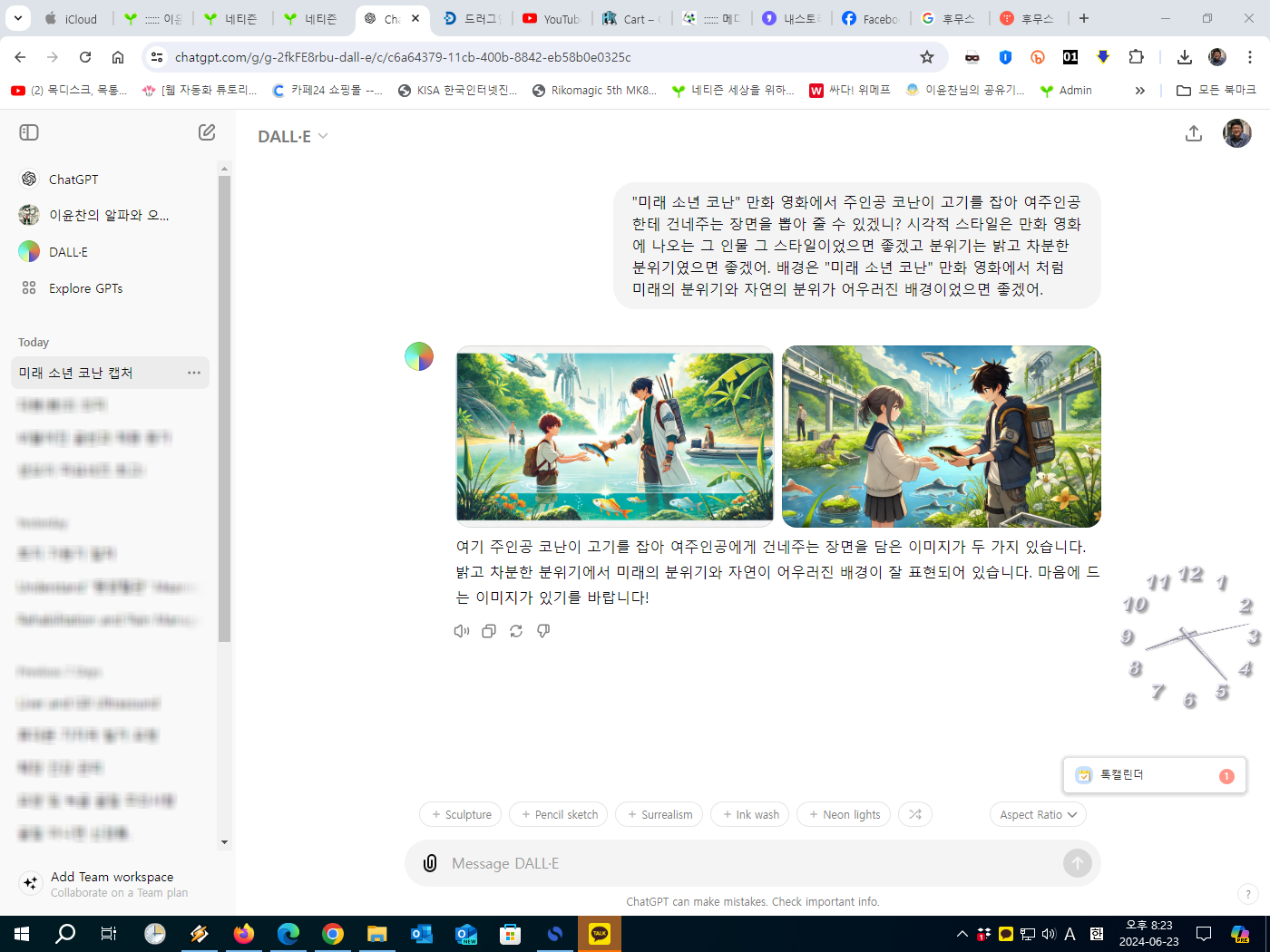The width and height of the screenshot is (1270, 952).
Task: Open the browser Extensions puzzle menu
Action: [x=1136, y=57]
